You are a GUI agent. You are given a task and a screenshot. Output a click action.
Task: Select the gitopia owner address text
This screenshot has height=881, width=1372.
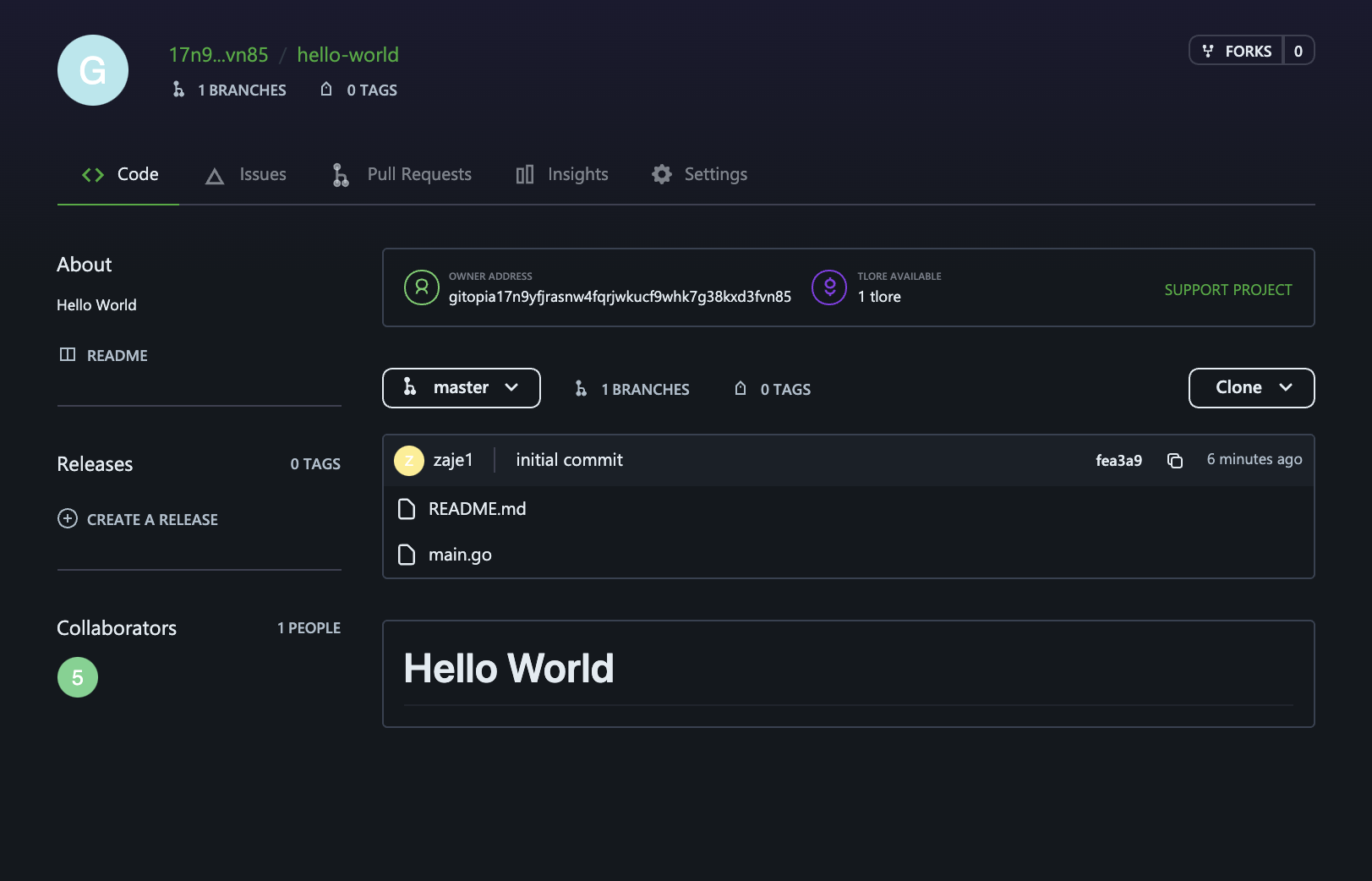[620, 297]
